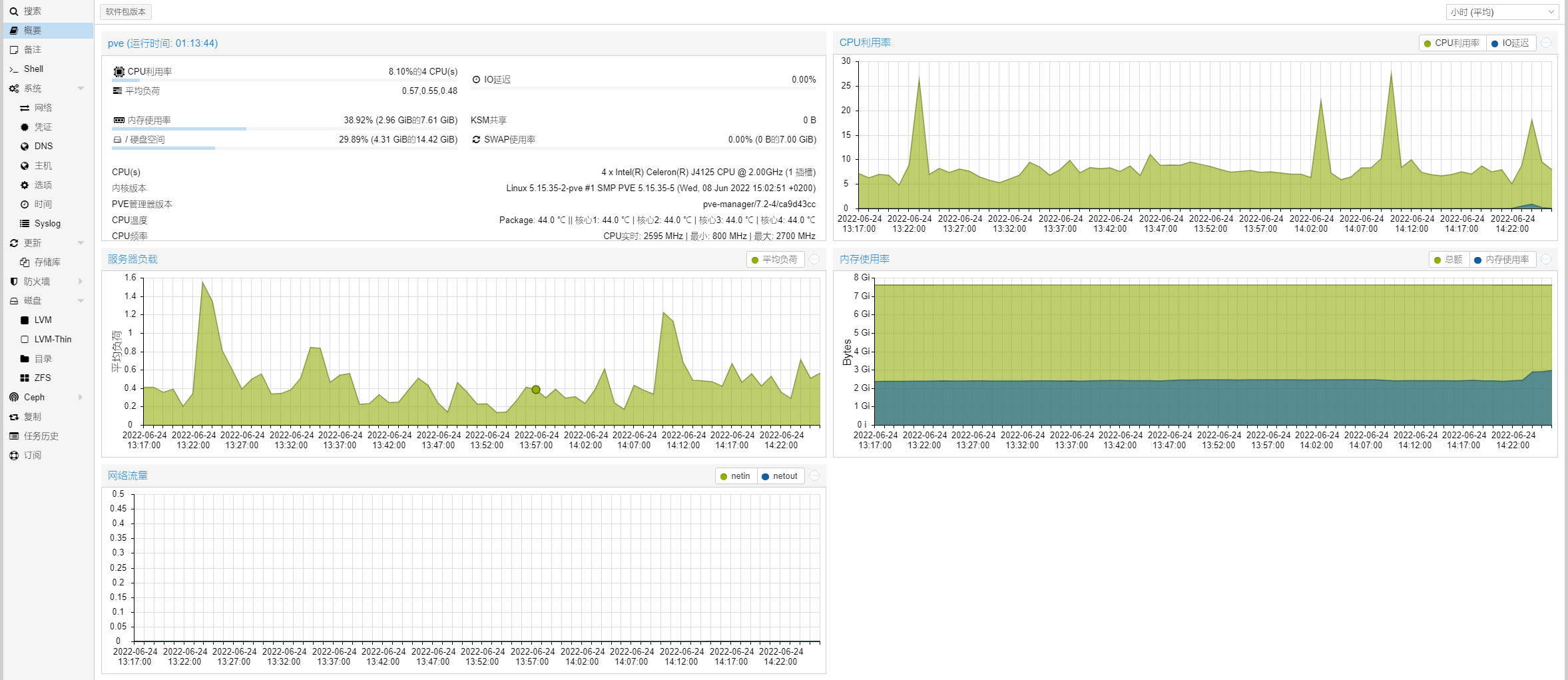
Task: Click the 网络 network icon
Action: pyautogui.click(x=25, y=108)
